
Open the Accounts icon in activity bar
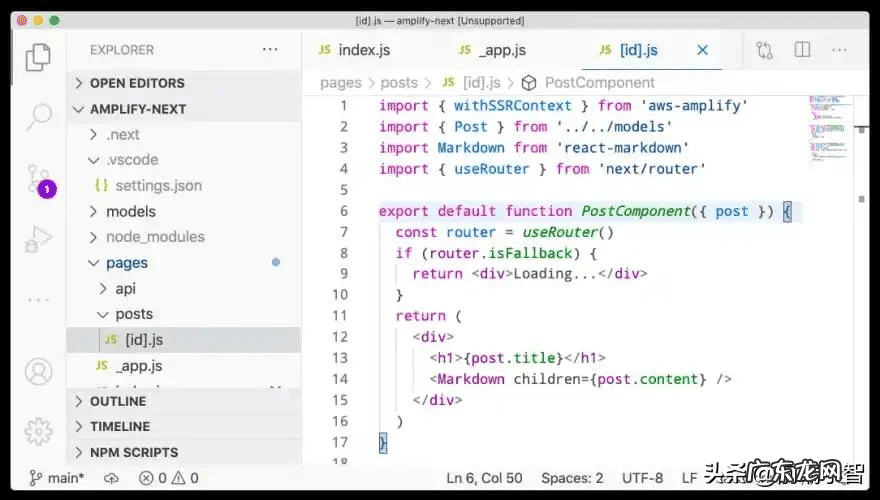[38, 372]
